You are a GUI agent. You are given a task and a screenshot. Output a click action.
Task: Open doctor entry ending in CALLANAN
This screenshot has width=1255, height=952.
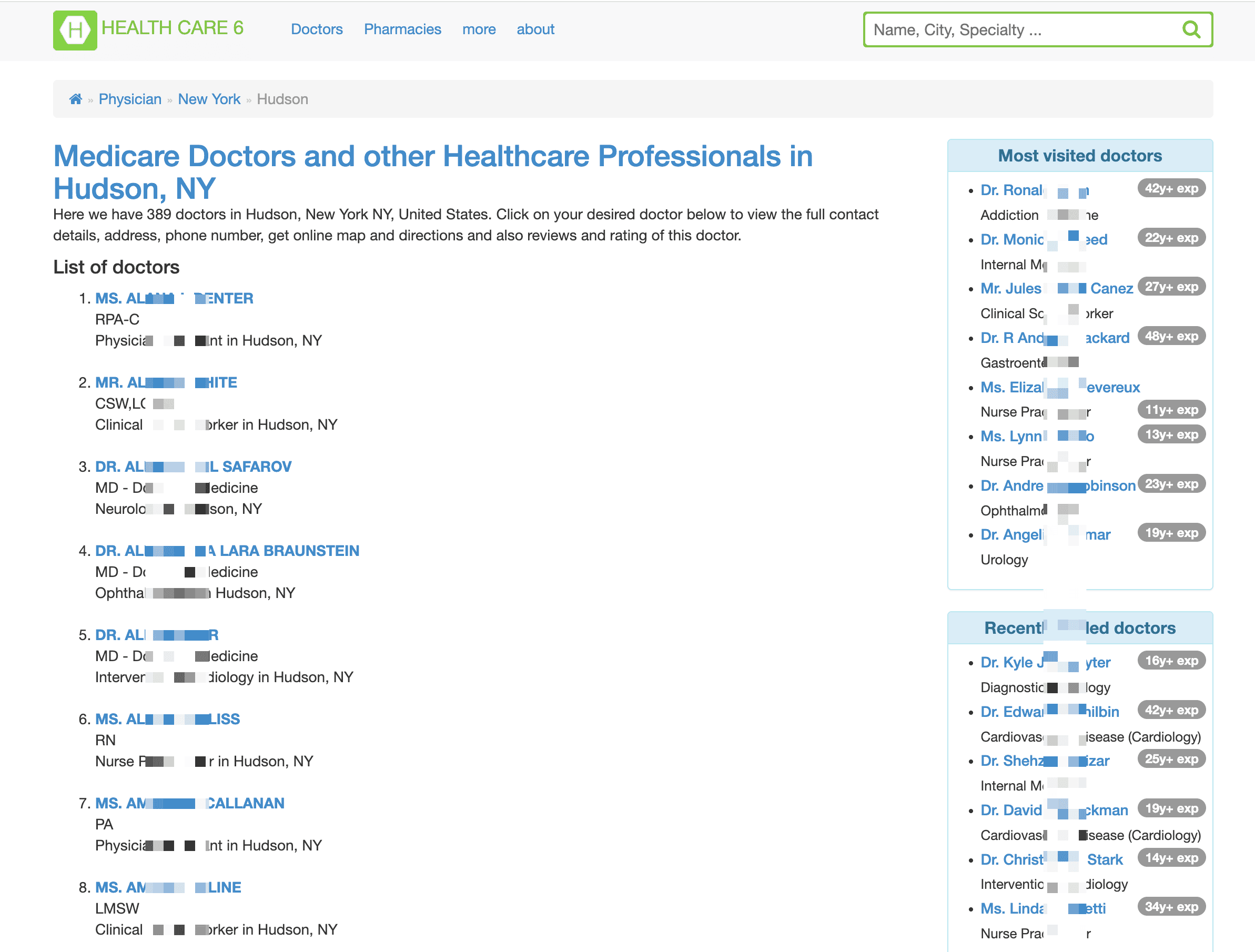pyautogui.click(x=189, y=803)
